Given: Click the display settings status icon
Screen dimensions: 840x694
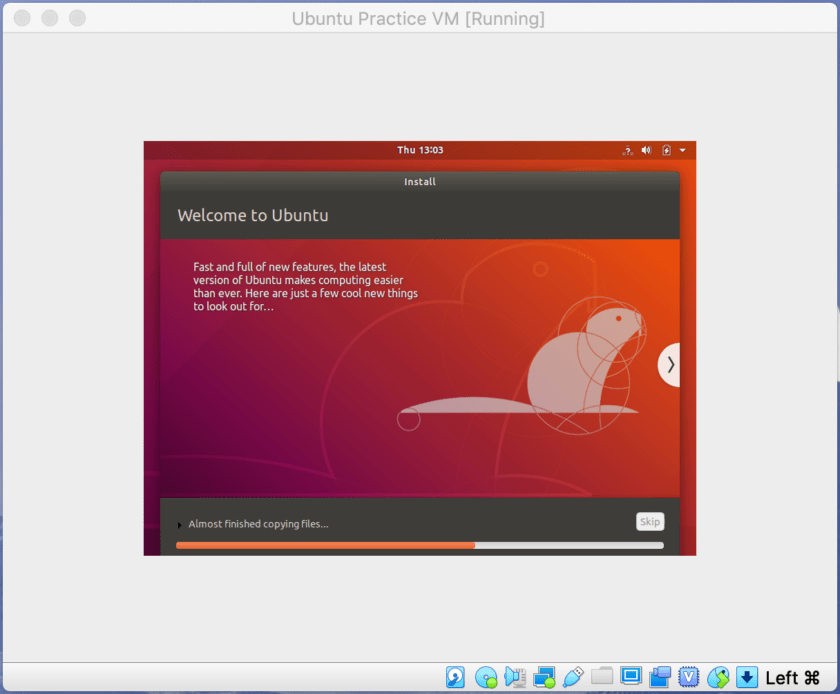Looking at the screenshot, I should (631, 676).
